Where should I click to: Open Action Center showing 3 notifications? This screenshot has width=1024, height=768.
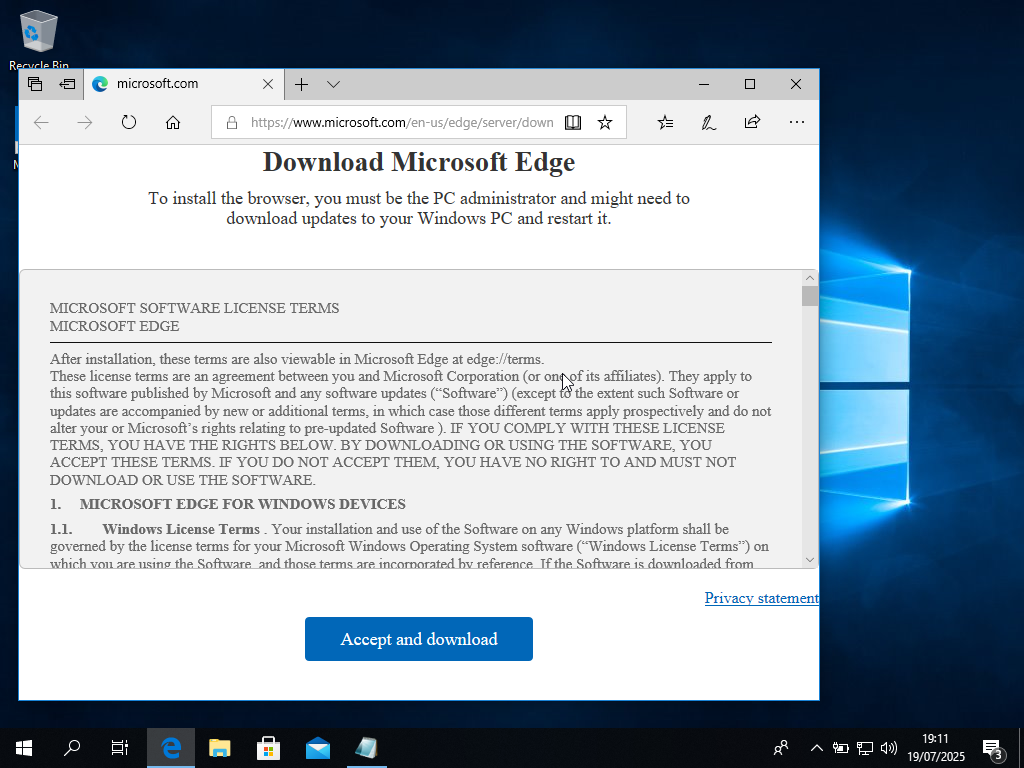pyautogui.click(x=995, y=748)
